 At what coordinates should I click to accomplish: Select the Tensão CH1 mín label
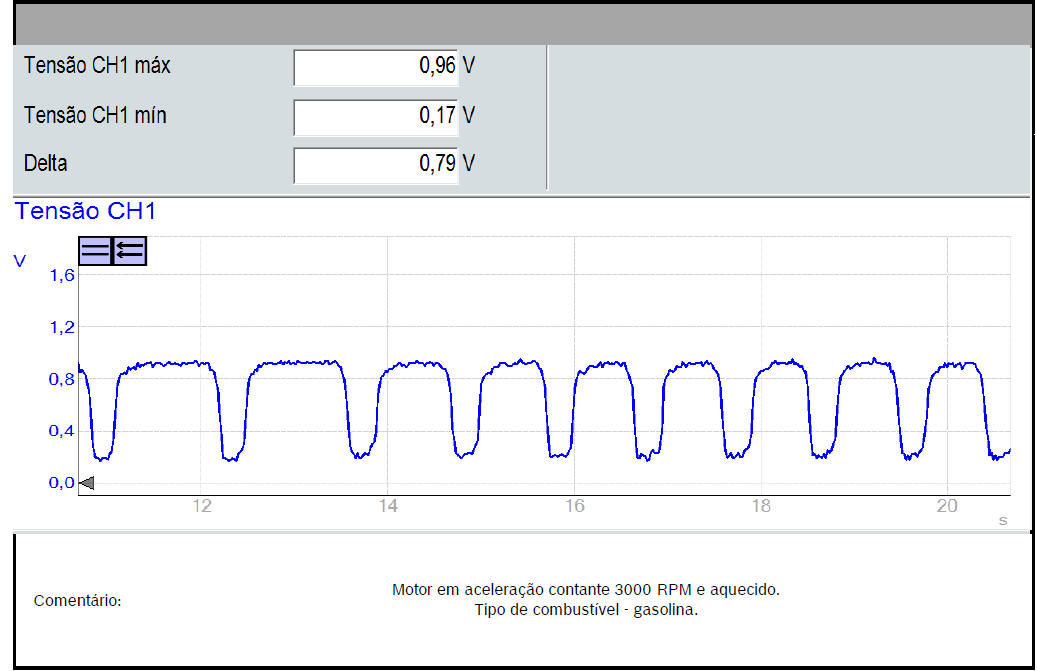click(x=95, y=116)
